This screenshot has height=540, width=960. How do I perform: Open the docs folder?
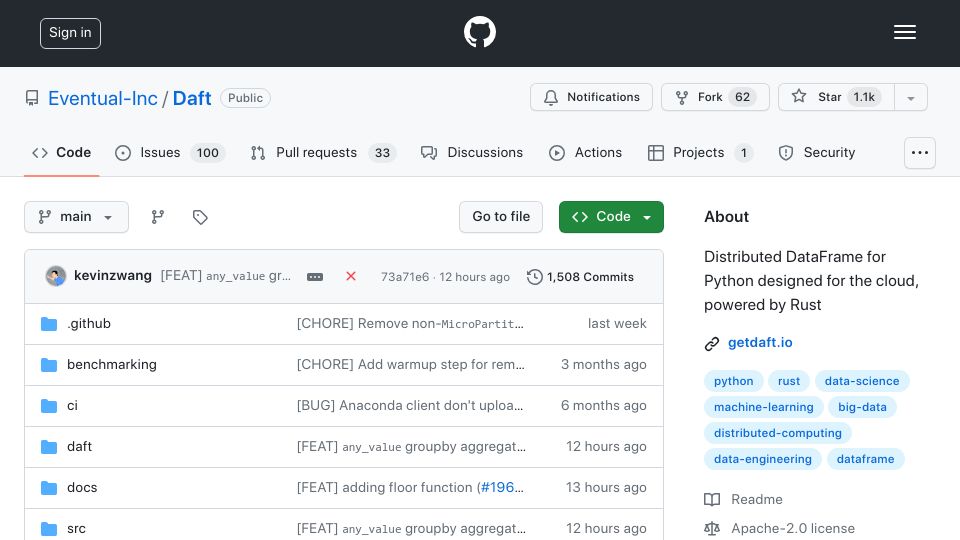[x=82, y=487]
